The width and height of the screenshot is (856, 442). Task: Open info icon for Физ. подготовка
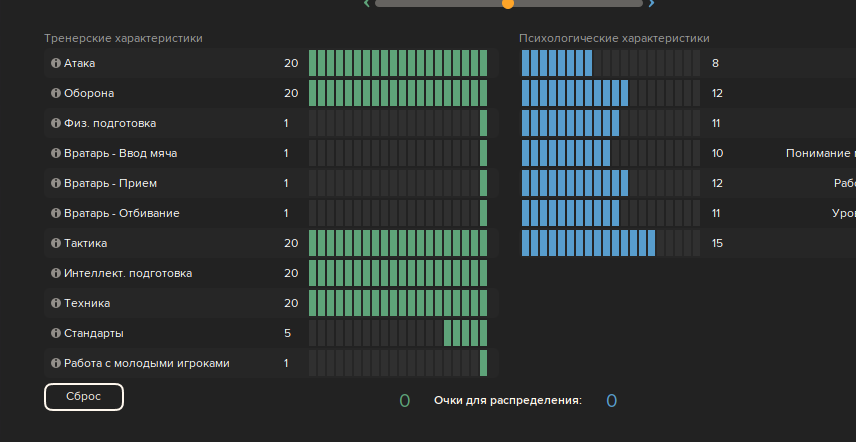55,123
